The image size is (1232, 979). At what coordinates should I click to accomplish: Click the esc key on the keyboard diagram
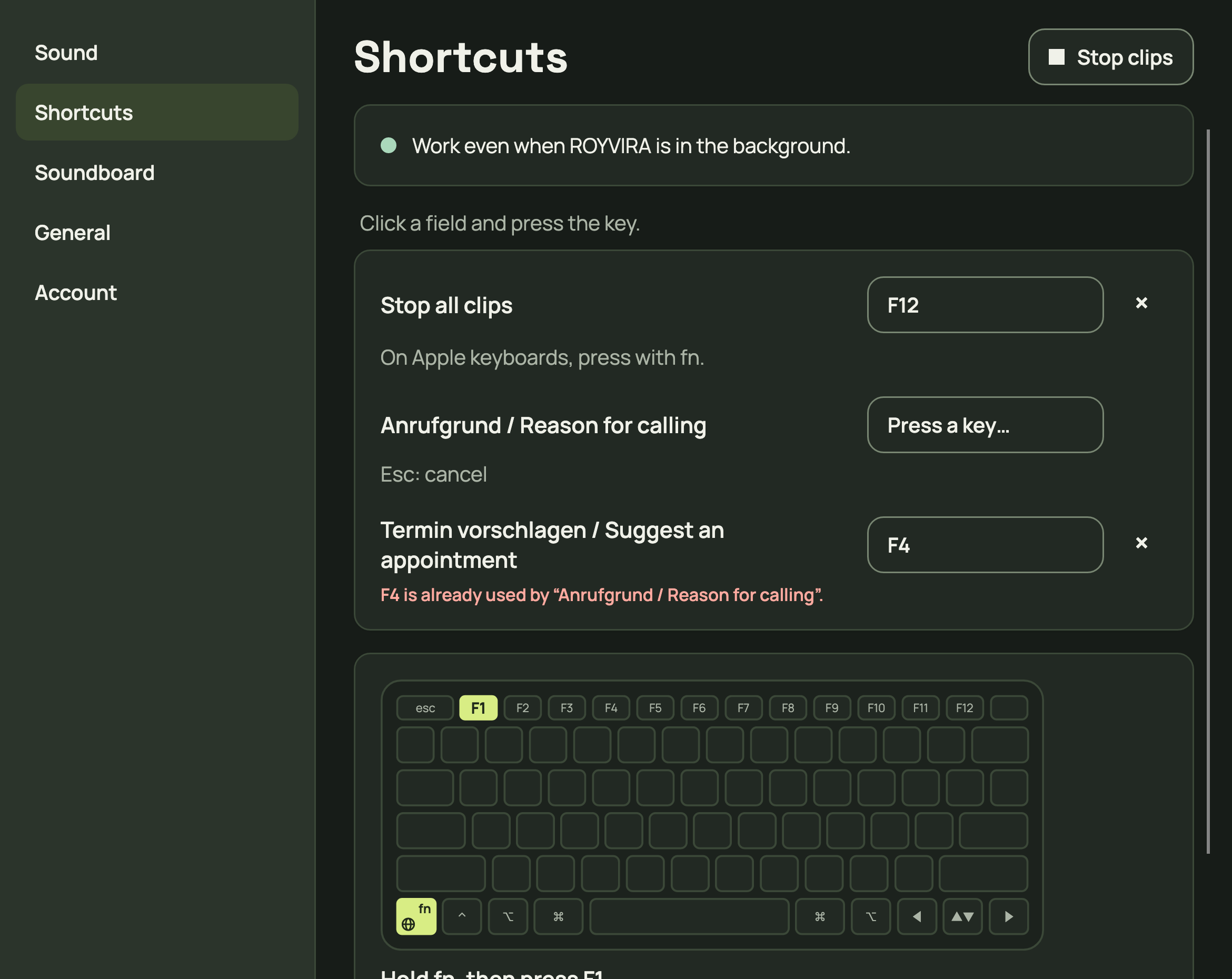[x=425, y=708]
